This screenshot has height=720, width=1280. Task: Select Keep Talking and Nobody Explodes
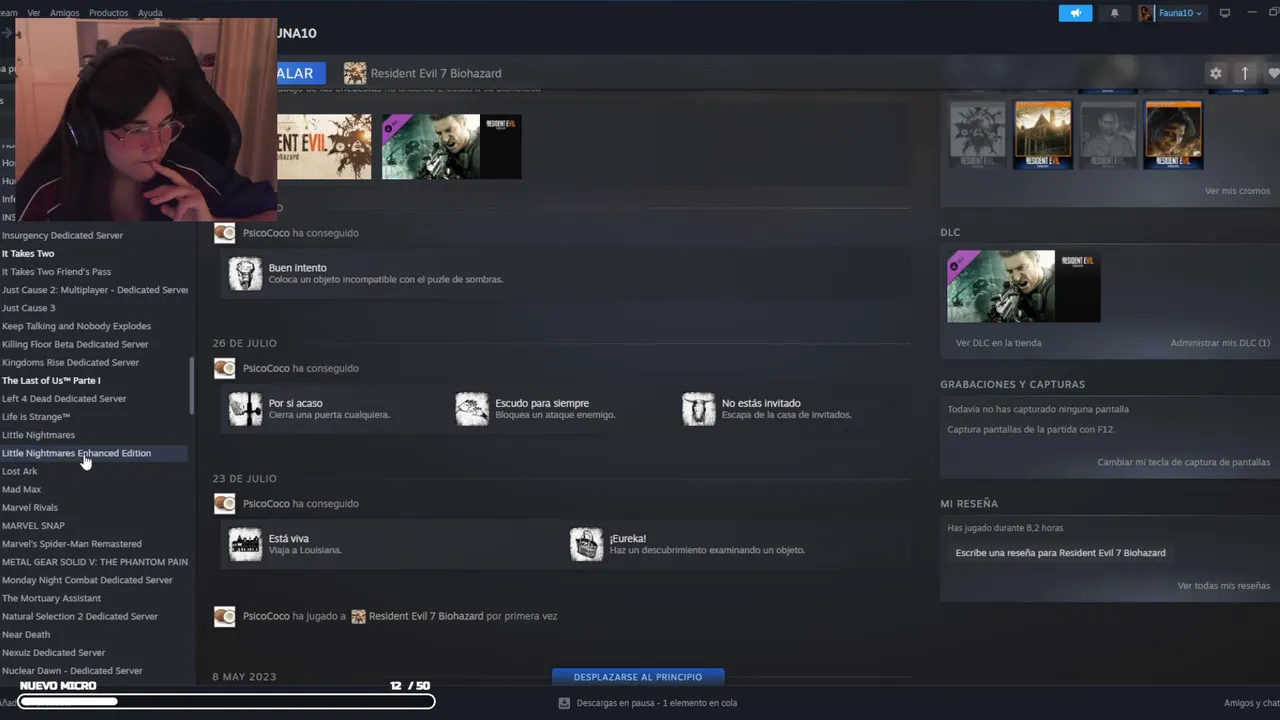coord(76,326)
